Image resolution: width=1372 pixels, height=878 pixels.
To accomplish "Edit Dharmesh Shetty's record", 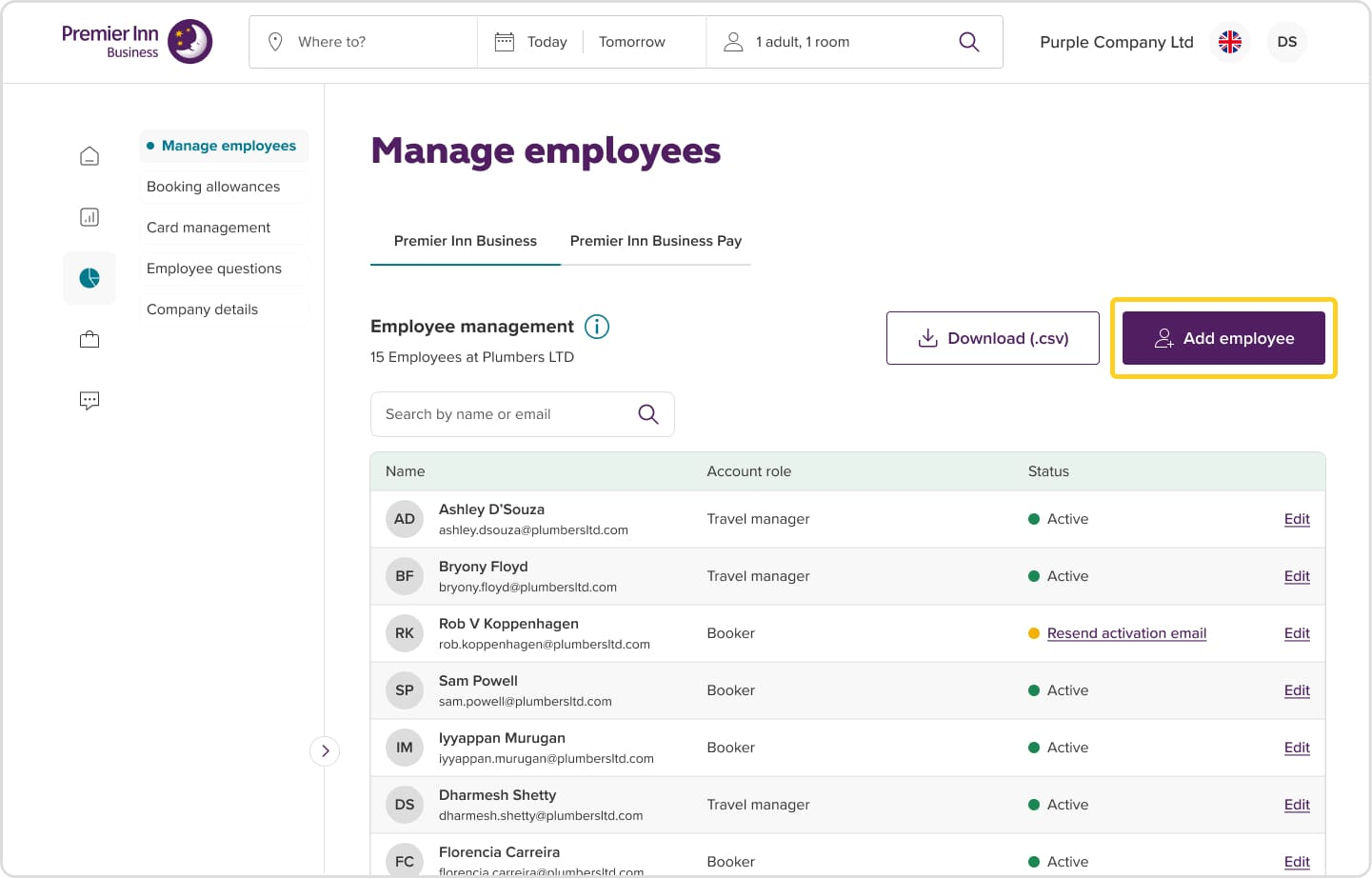I will pos(1297,805).
